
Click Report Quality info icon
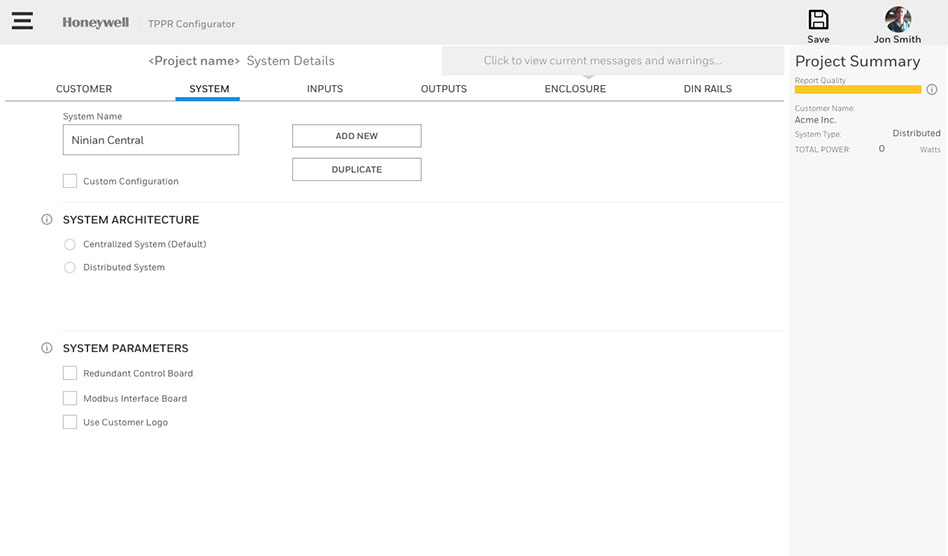932,90
